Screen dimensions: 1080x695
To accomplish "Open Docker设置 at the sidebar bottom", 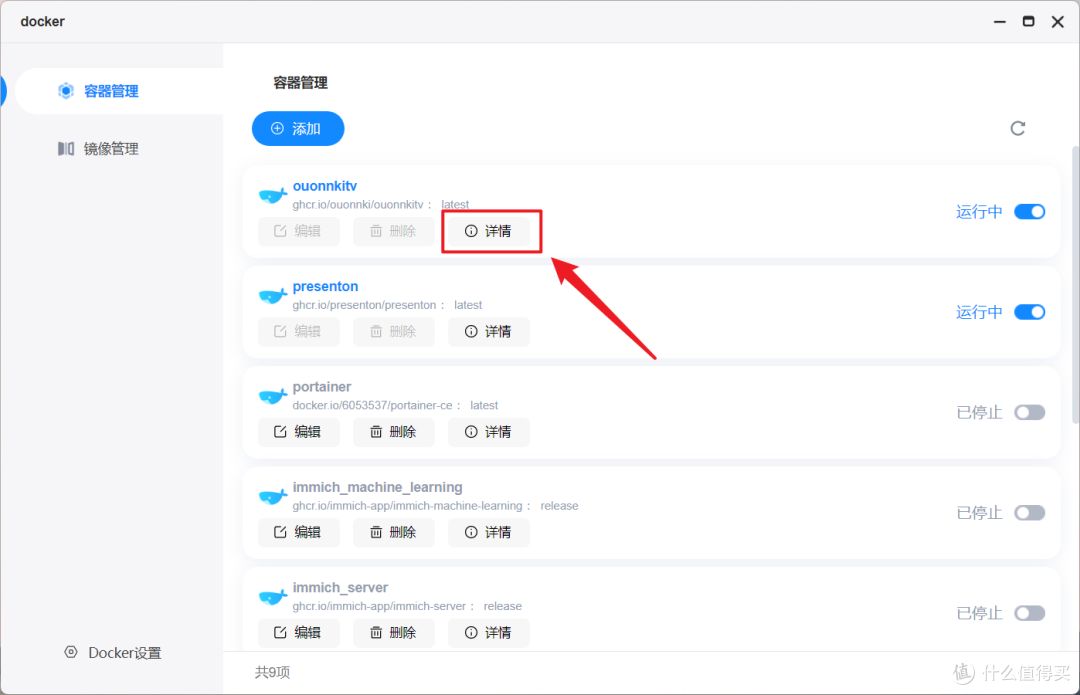I will [112, 652].
